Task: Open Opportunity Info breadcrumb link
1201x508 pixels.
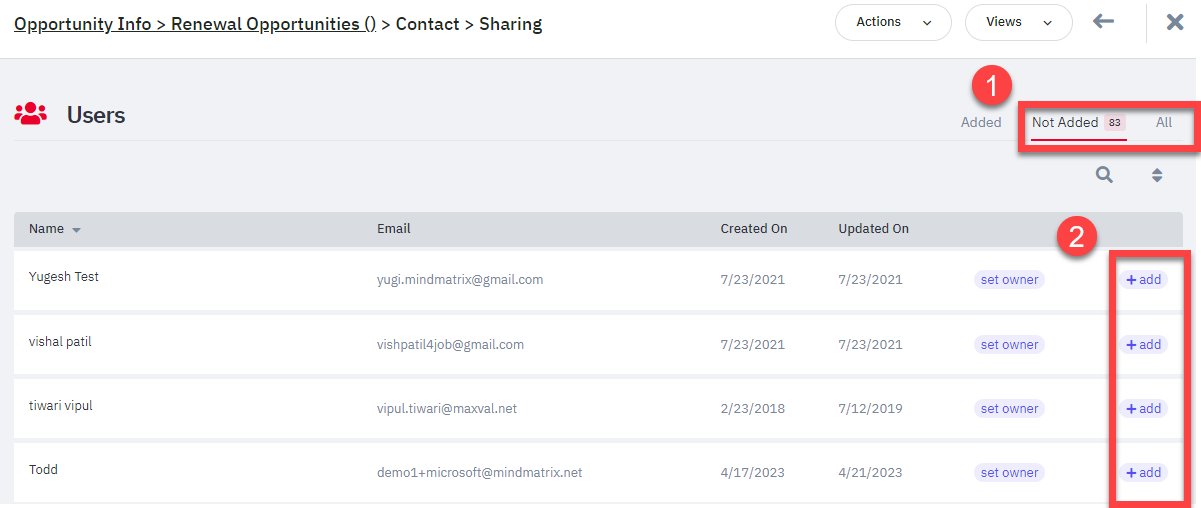Action: (84, 23)
